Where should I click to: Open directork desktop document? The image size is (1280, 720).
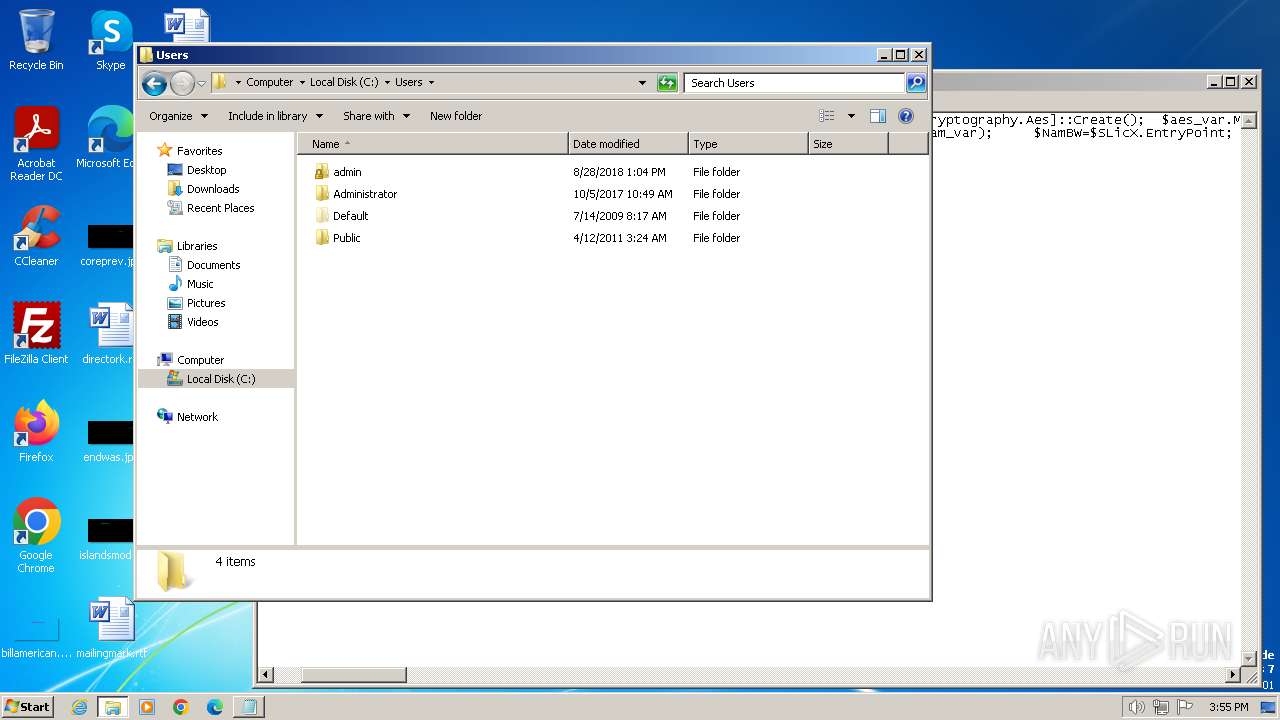(111, 335)
